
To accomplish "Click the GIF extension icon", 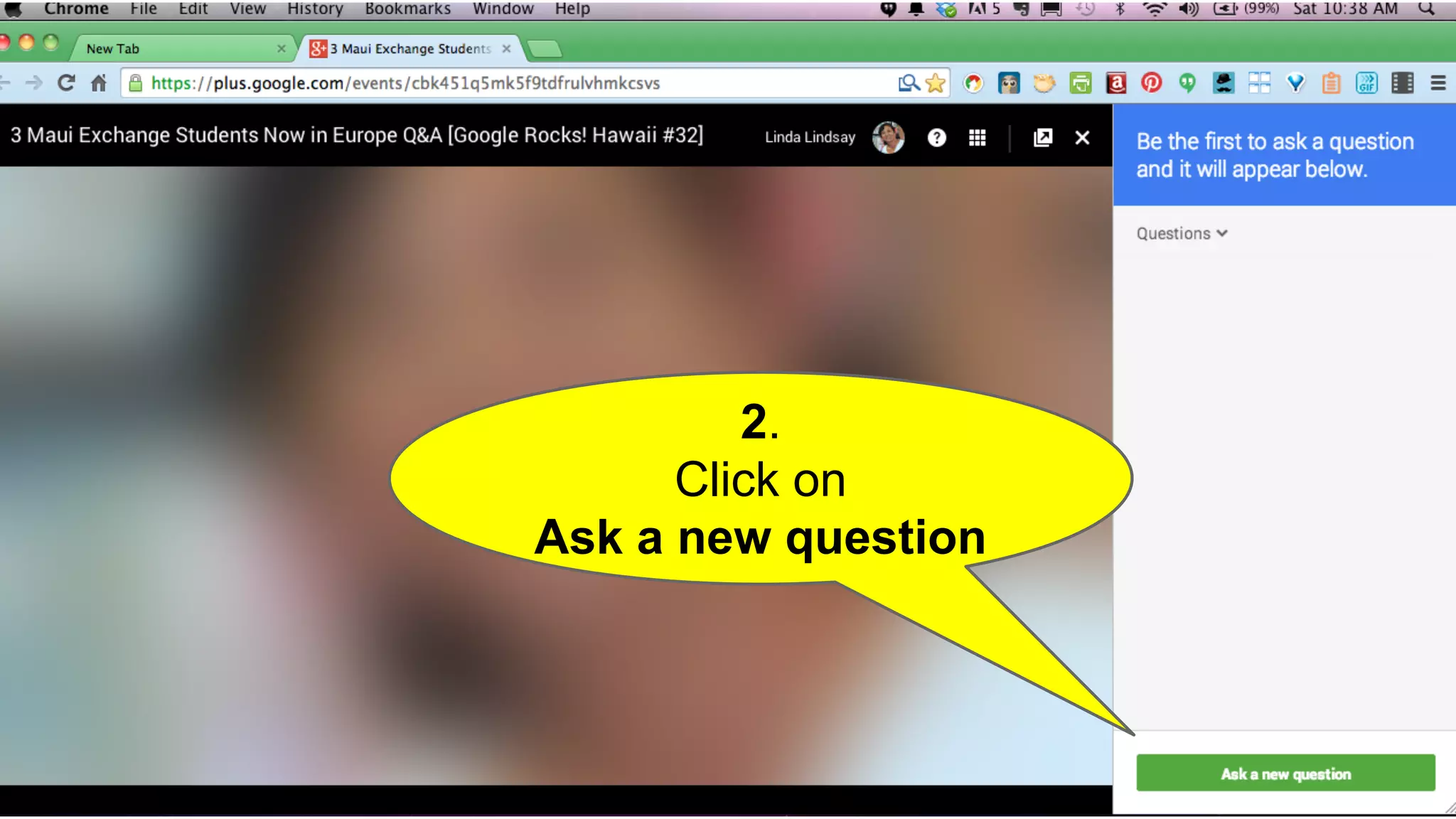I will click(x=1366, y=83).
